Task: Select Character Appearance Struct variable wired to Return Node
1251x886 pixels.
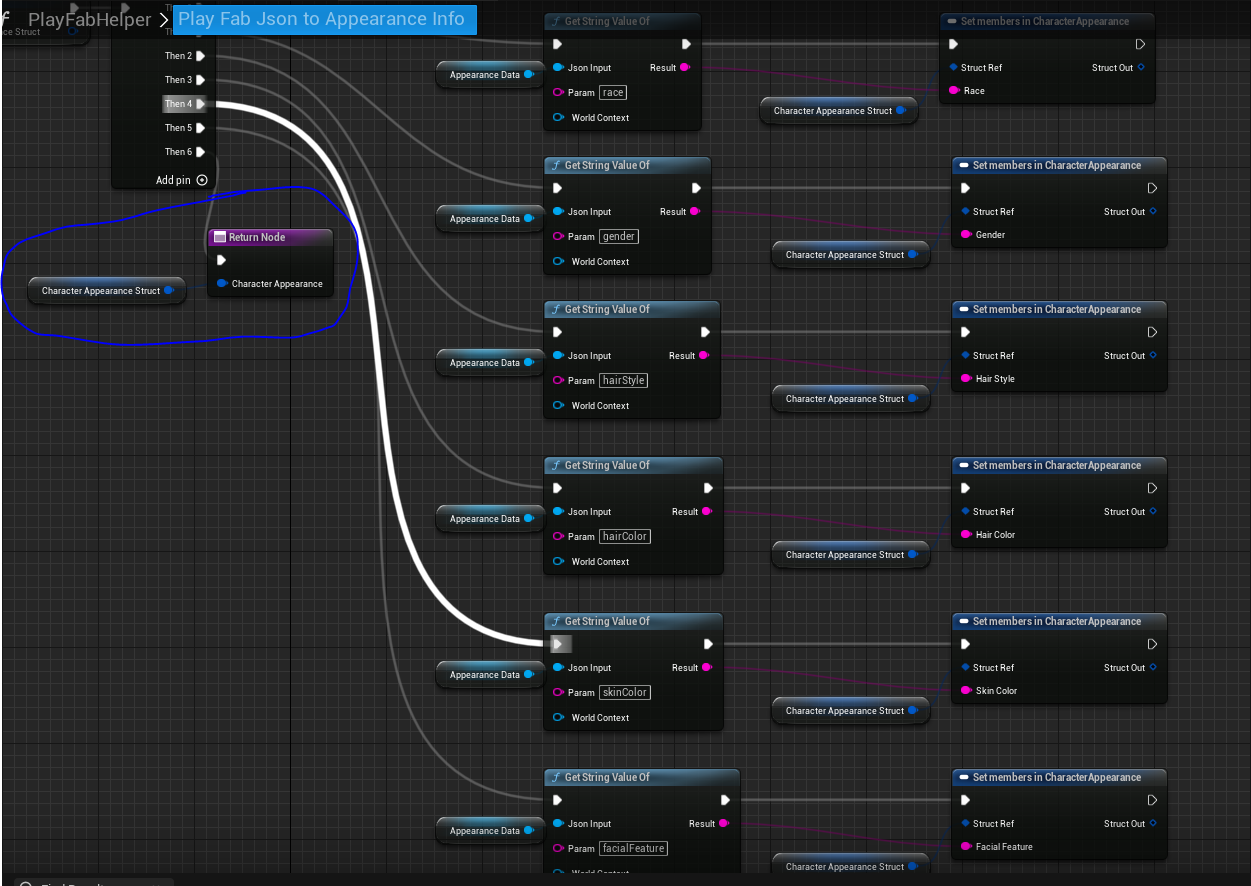Action: [x=106, y=291]
